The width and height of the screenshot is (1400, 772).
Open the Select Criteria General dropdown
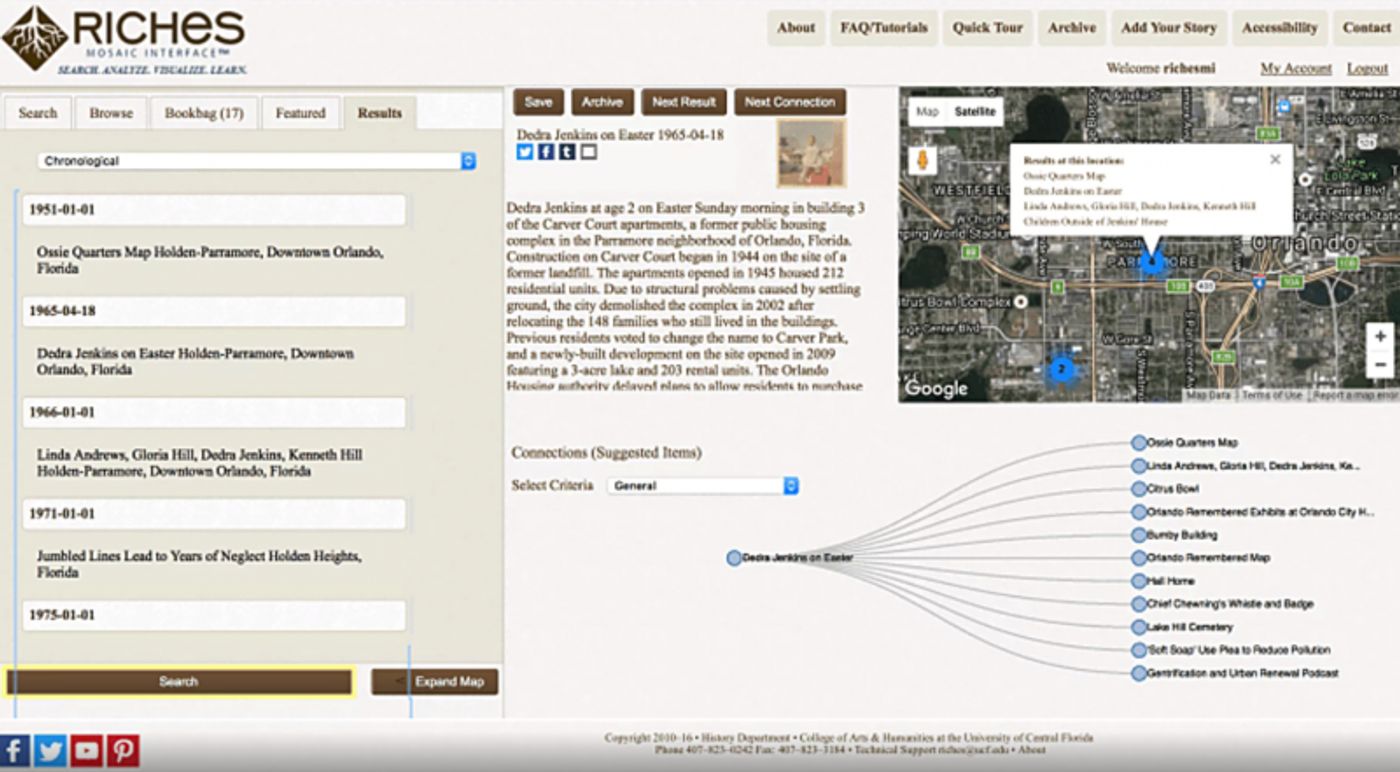pyautogui.click(x=703, y=486)
